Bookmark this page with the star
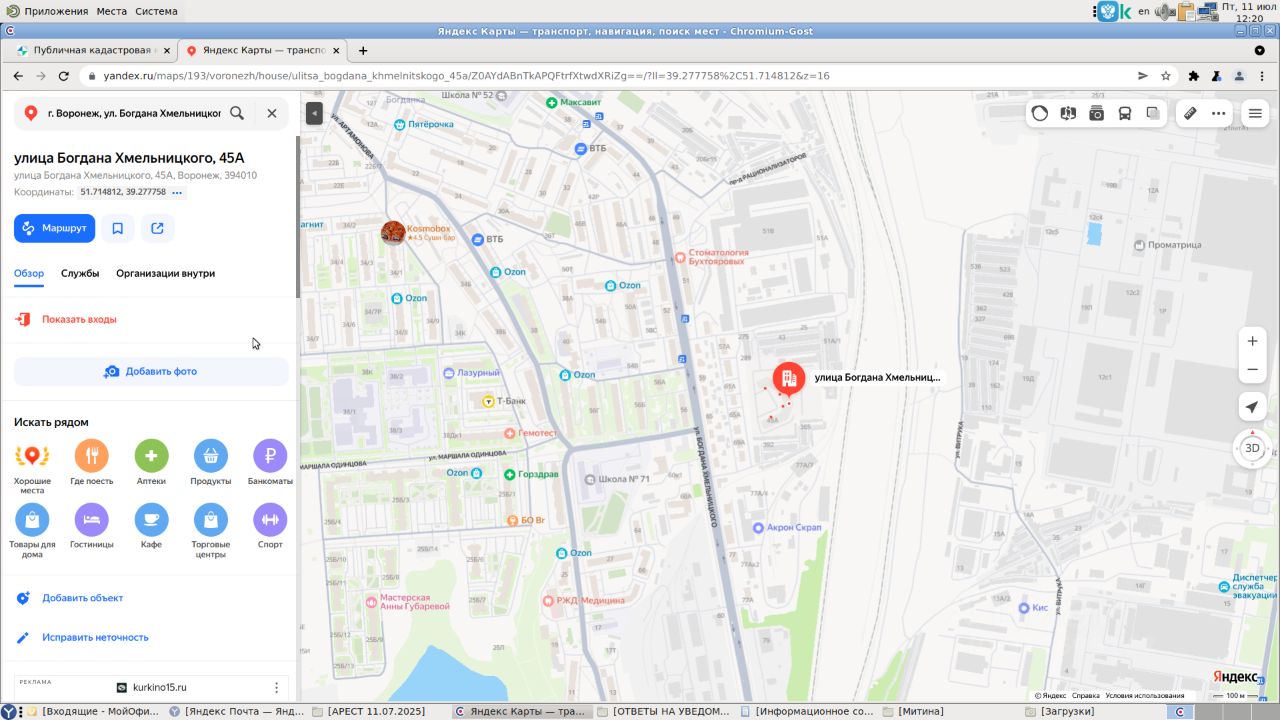Screen dimensions: 1280x720 point(1166,75)
